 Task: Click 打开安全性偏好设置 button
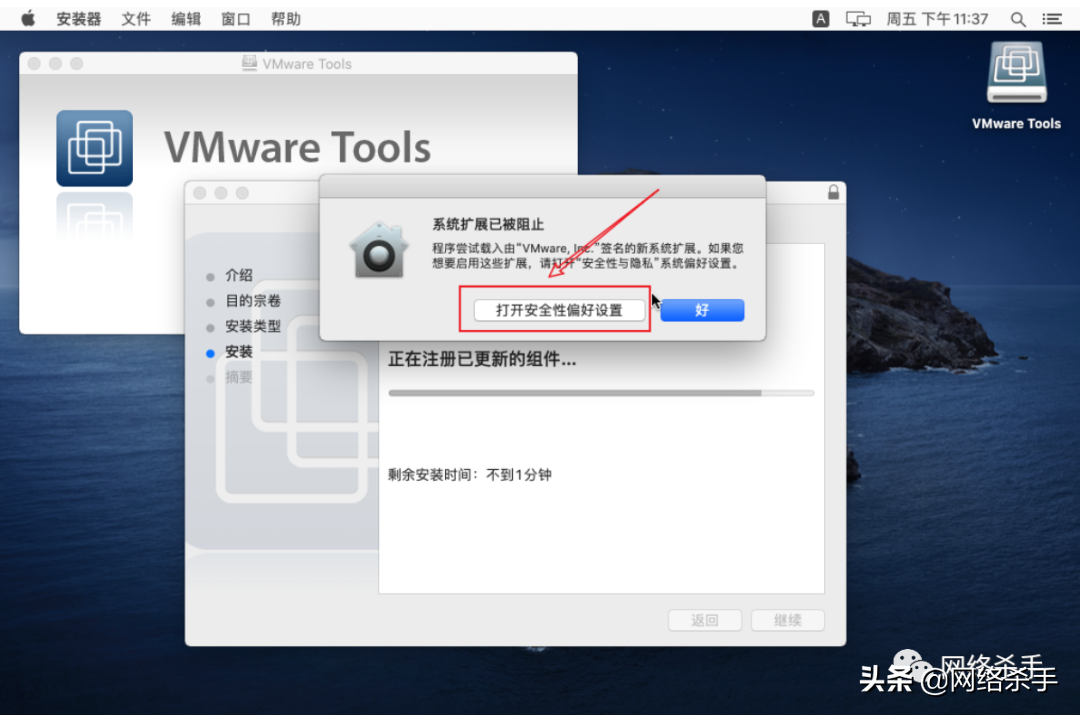(x=559, y=310)
